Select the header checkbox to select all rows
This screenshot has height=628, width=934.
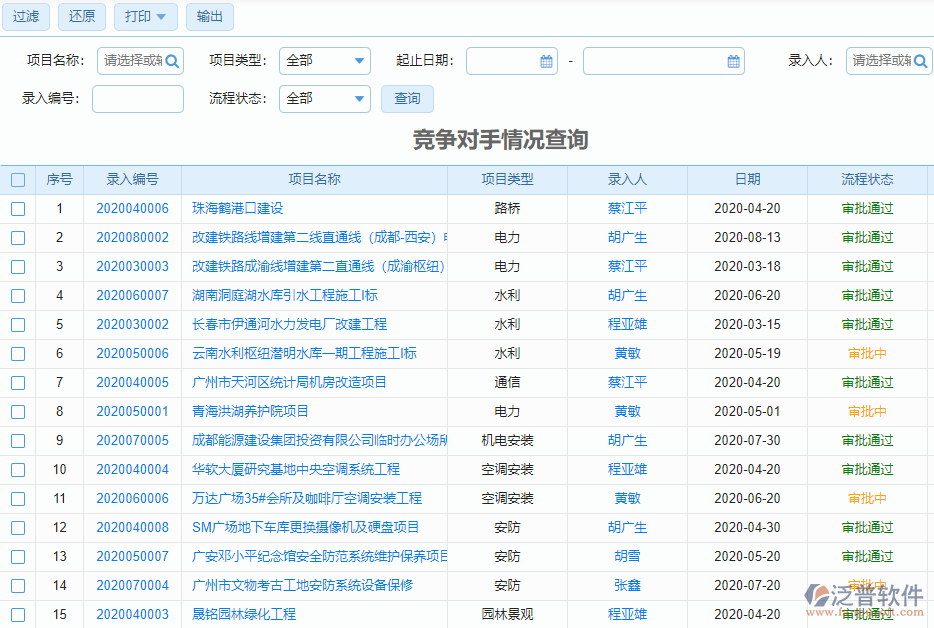pyautogui.click(x=18, y=180)
